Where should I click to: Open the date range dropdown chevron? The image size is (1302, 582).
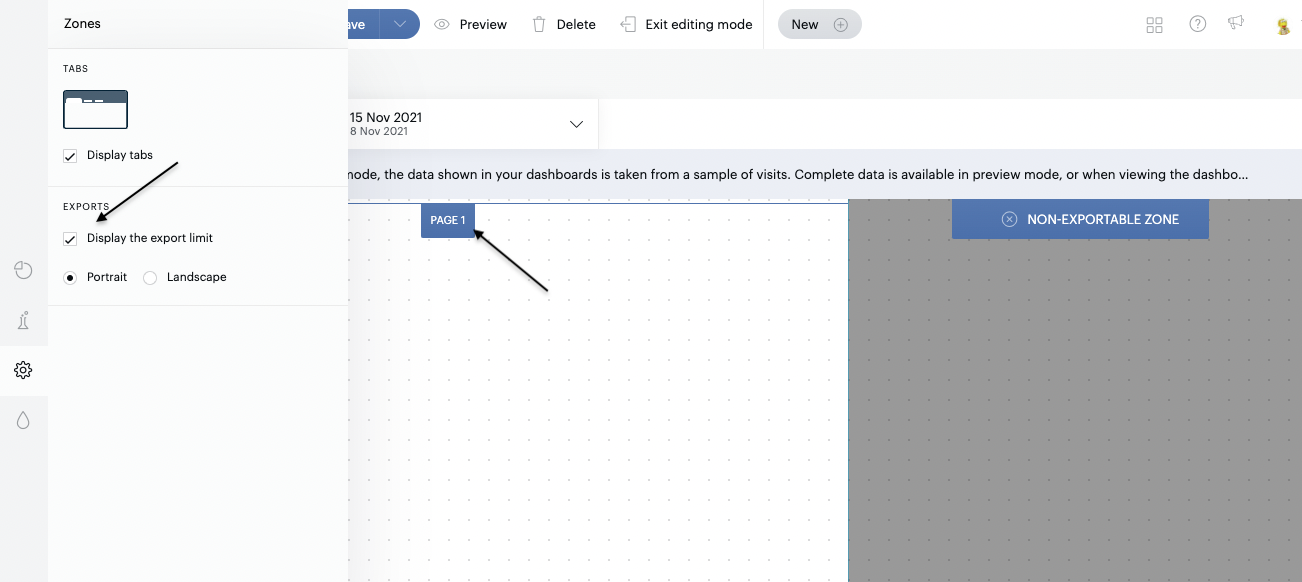point(576,125)
